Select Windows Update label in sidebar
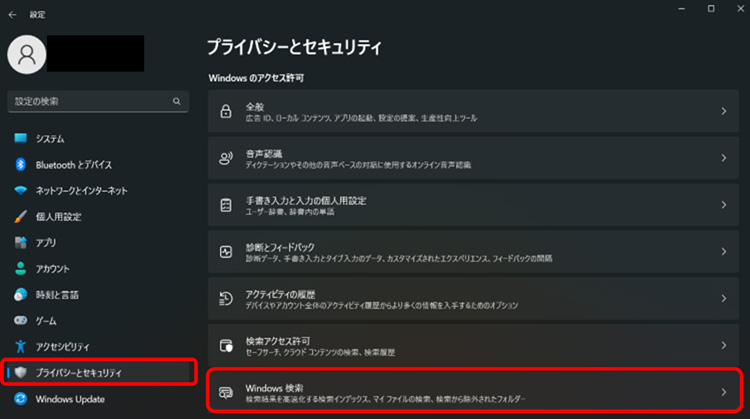Screen dimensions: 750x419 (x=70, y=399)
